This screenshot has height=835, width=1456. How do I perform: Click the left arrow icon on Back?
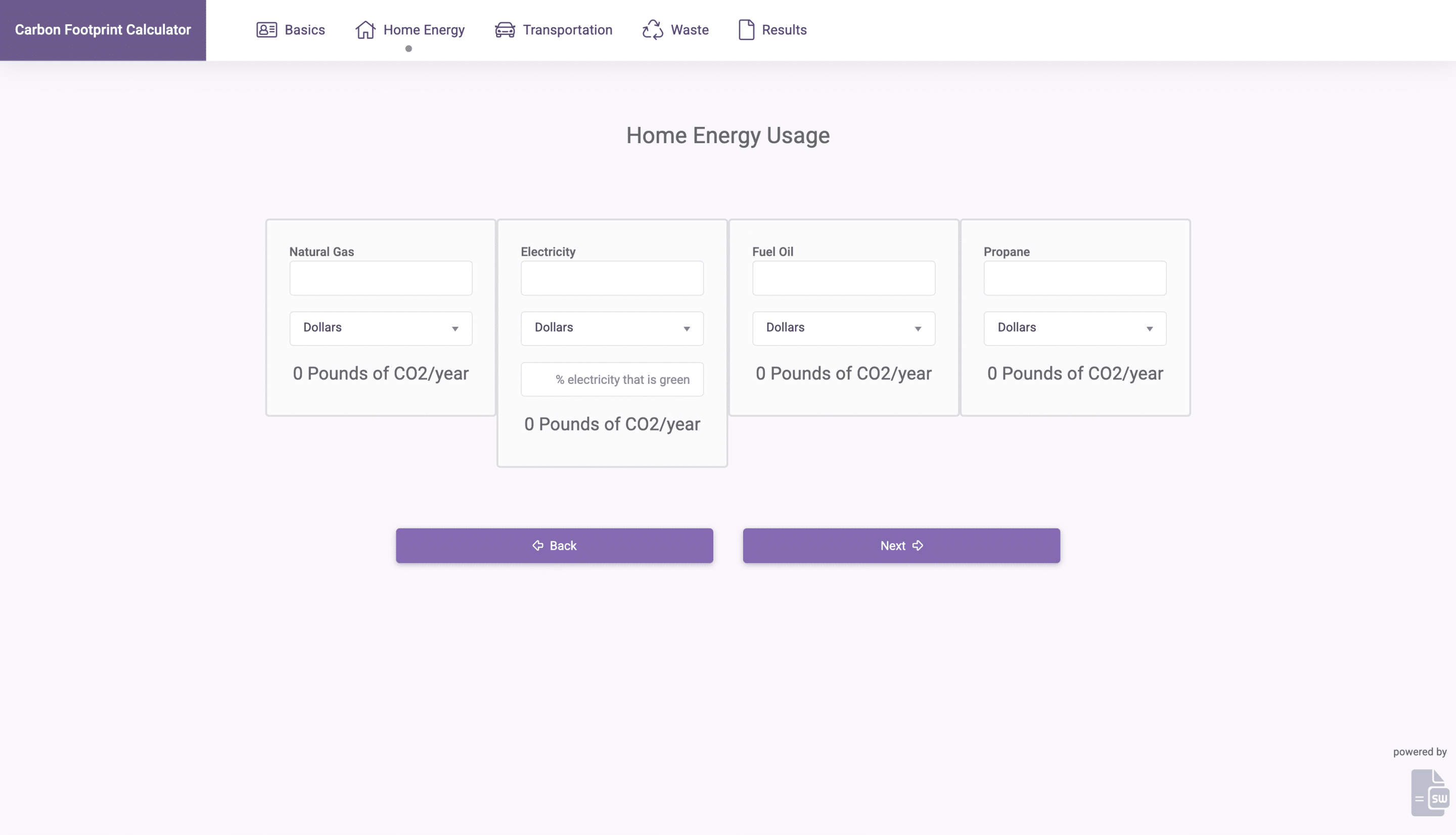tap(538, 545)
